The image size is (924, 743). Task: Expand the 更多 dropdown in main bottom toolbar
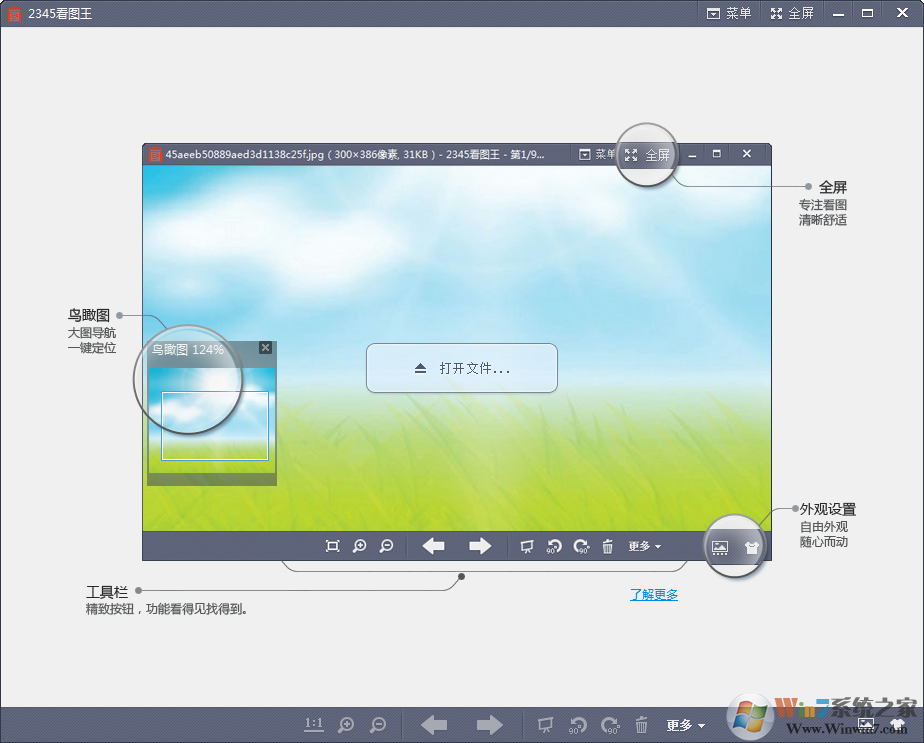point(686,726)
